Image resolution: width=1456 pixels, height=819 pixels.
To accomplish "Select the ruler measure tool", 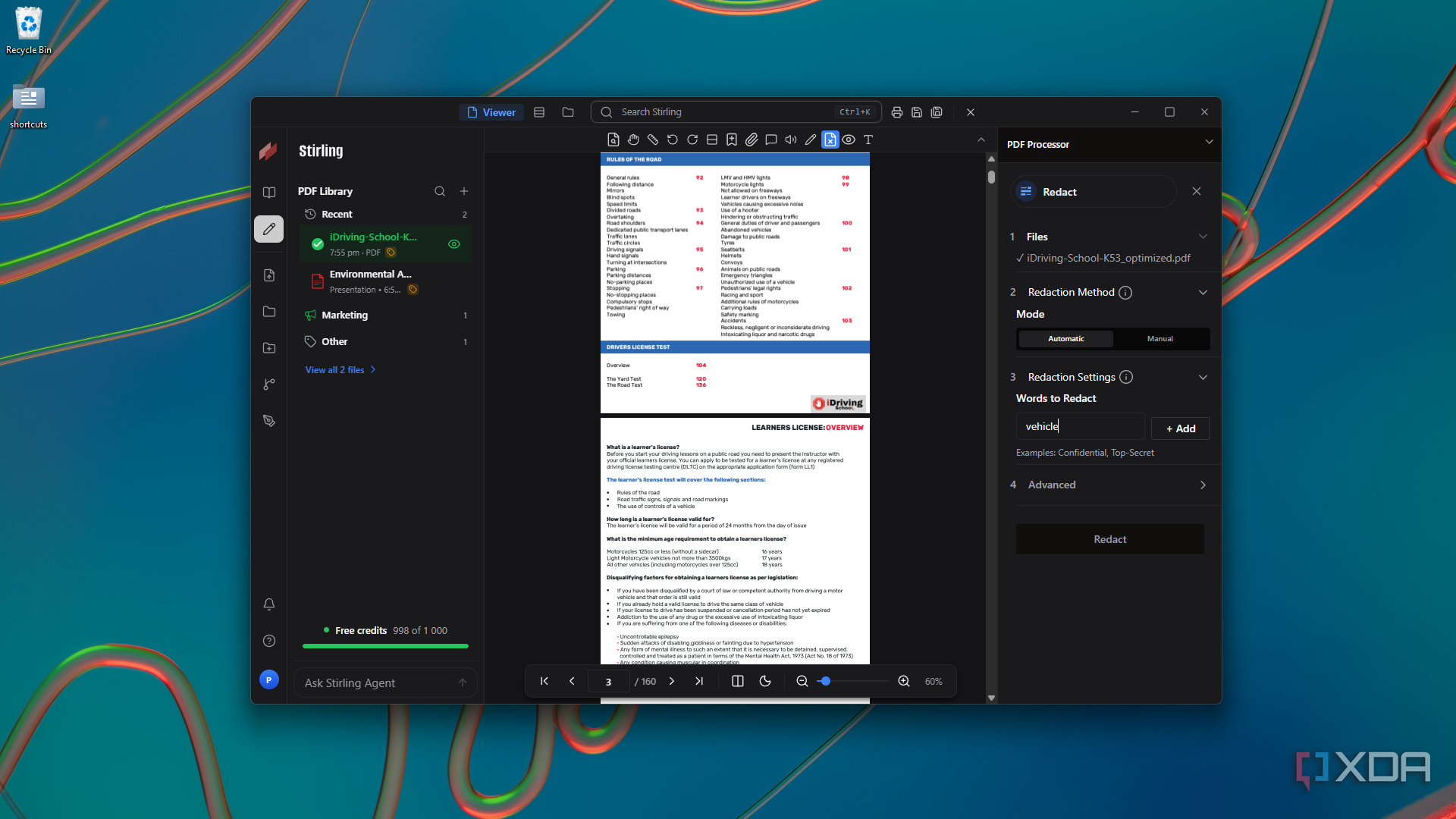I will pos(653,140).
